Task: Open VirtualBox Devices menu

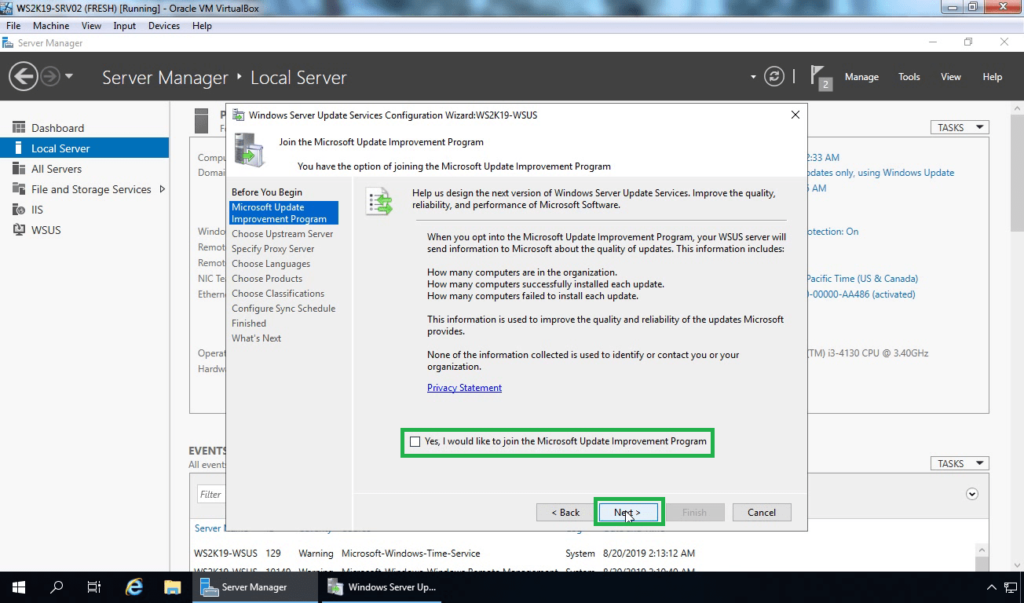Action: (x=163, y=25)
